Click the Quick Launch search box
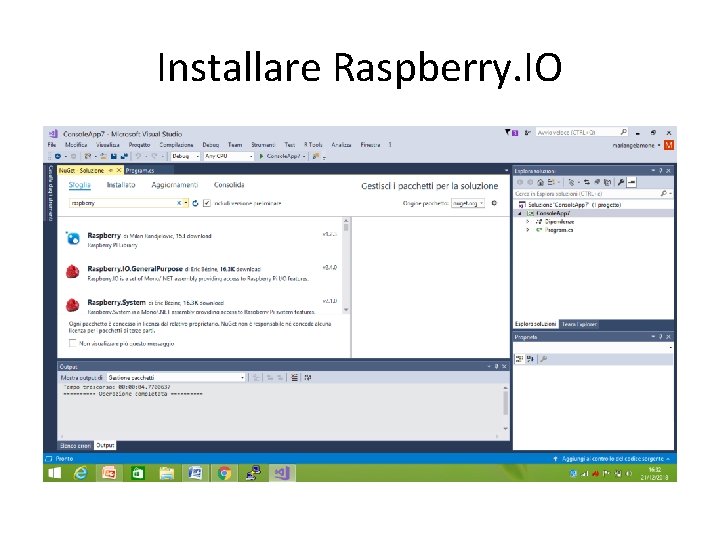This screenshot has width=720, height=540. click(581, 132)
